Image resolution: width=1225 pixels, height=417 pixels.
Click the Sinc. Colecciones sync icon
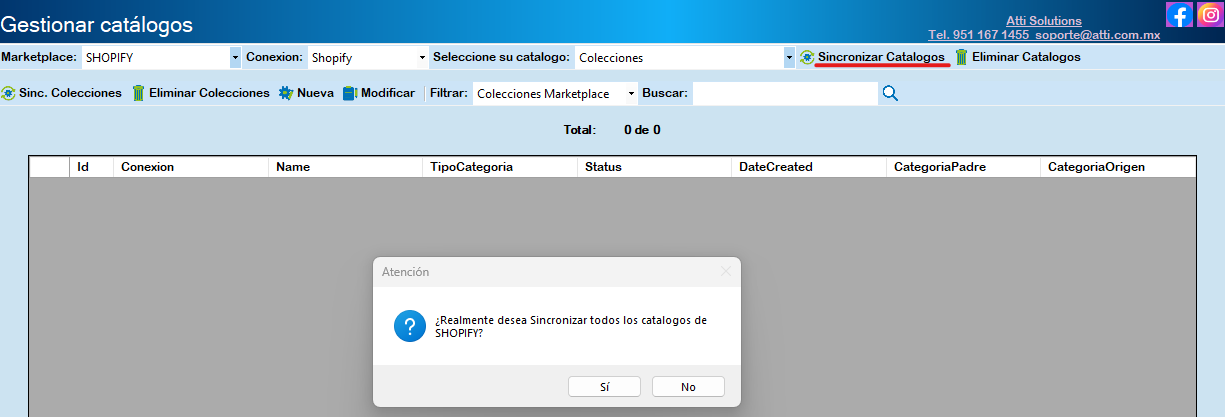point(9,93)
